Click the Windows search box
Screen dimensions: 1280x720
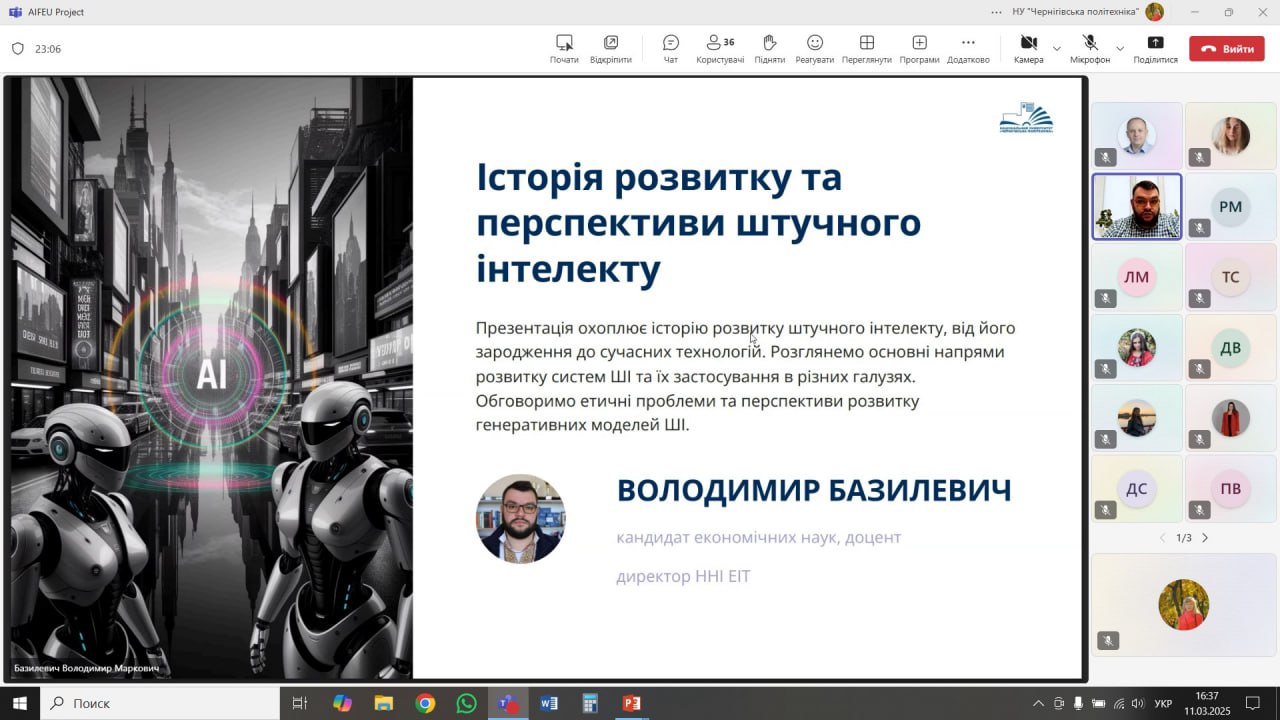160,703
